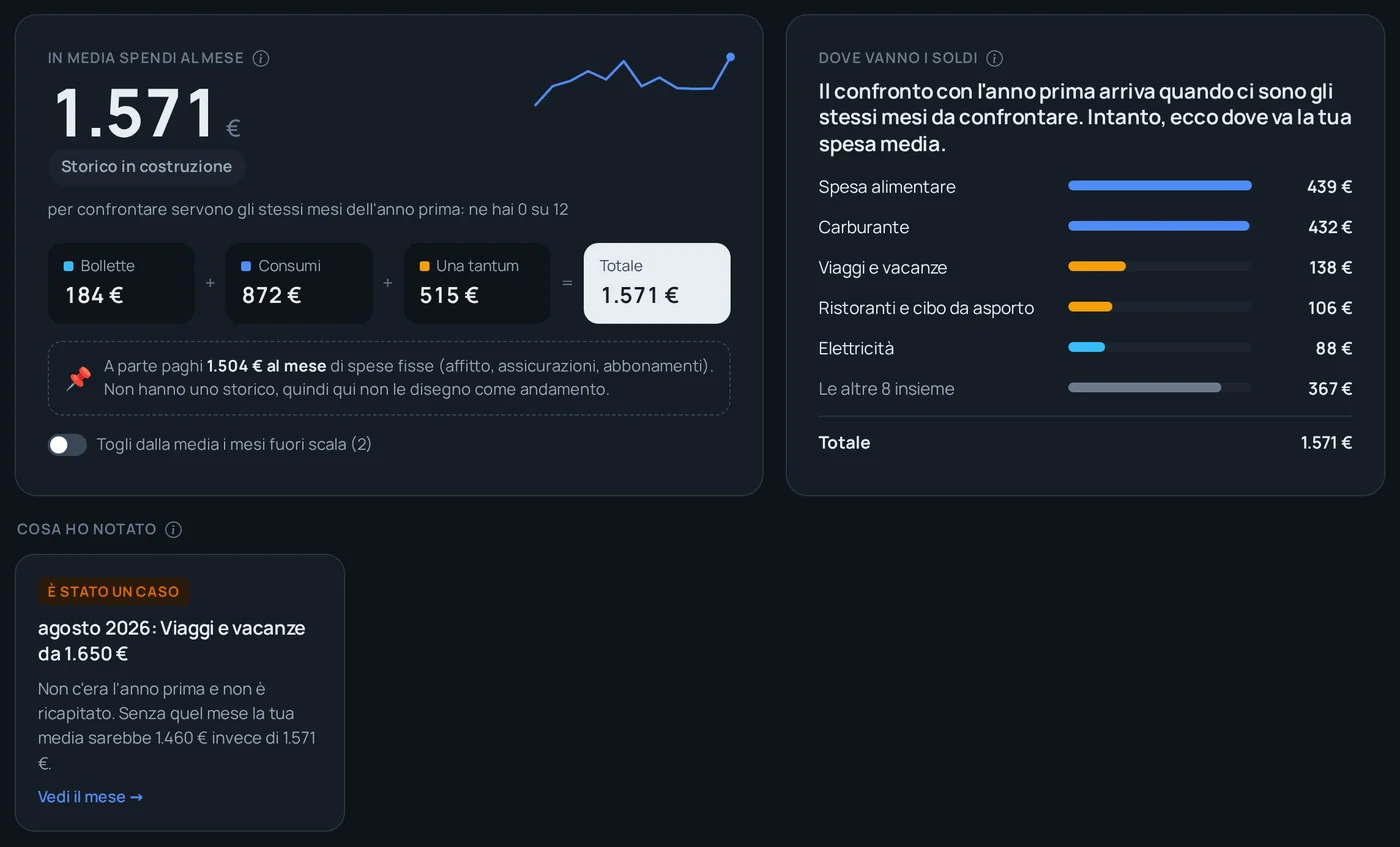The width and height of the screenshot is (1400, 847).
Task: Click the end dot of the sparkline chart
Action: pyautogui.click(x=730, y=57)
